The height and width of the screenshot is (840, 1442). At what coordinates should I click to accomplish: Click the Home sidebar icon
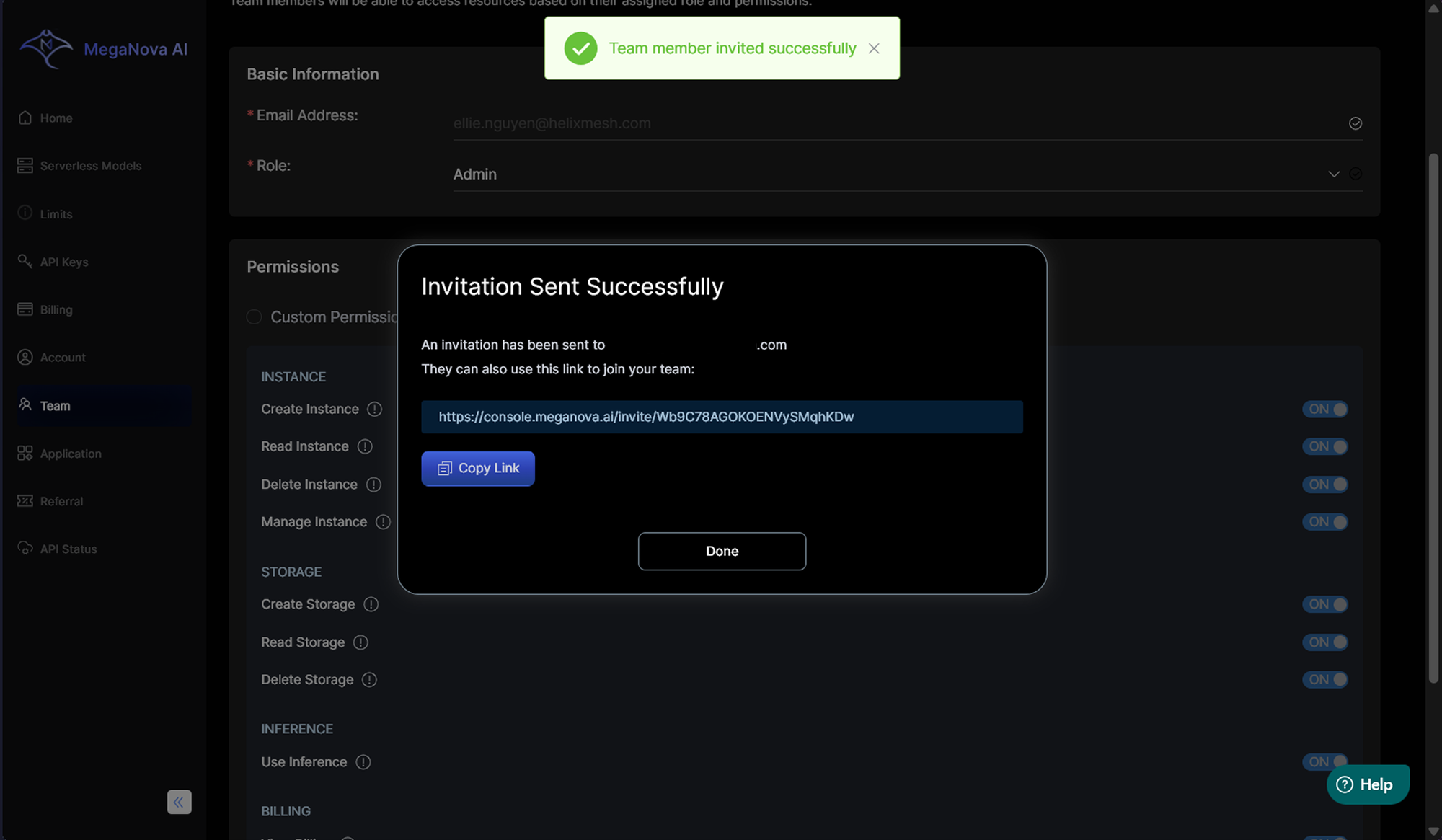point(25,118)
